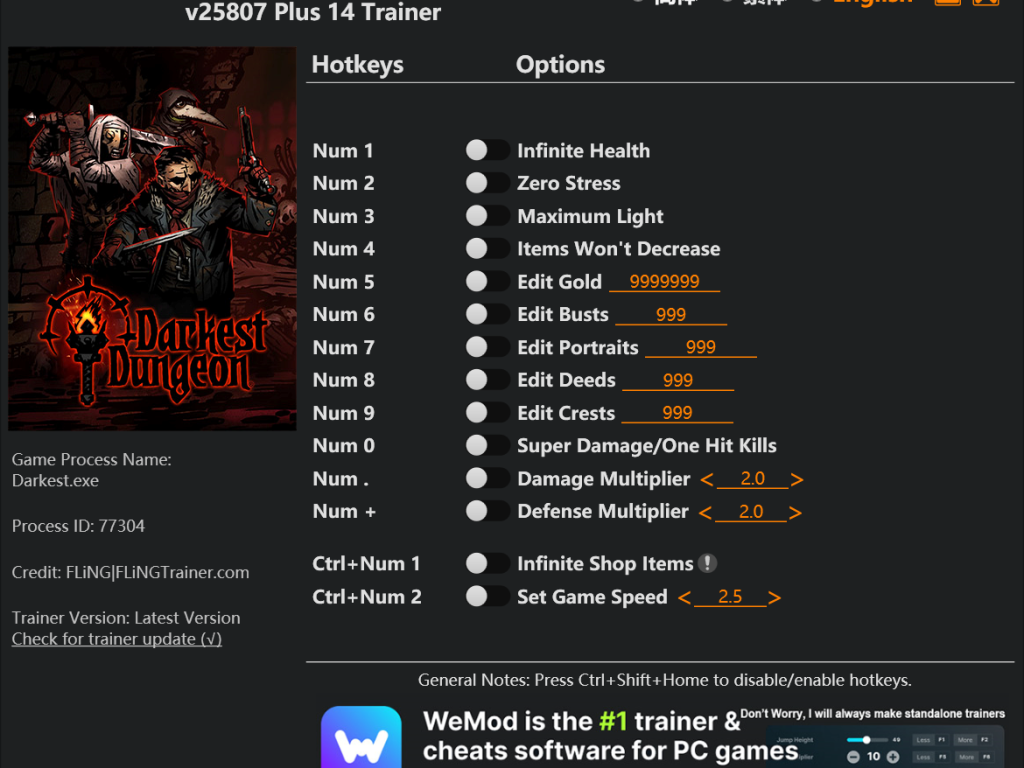
Task: Click the Edit Busts value field
Action: [x=671, y=315]
